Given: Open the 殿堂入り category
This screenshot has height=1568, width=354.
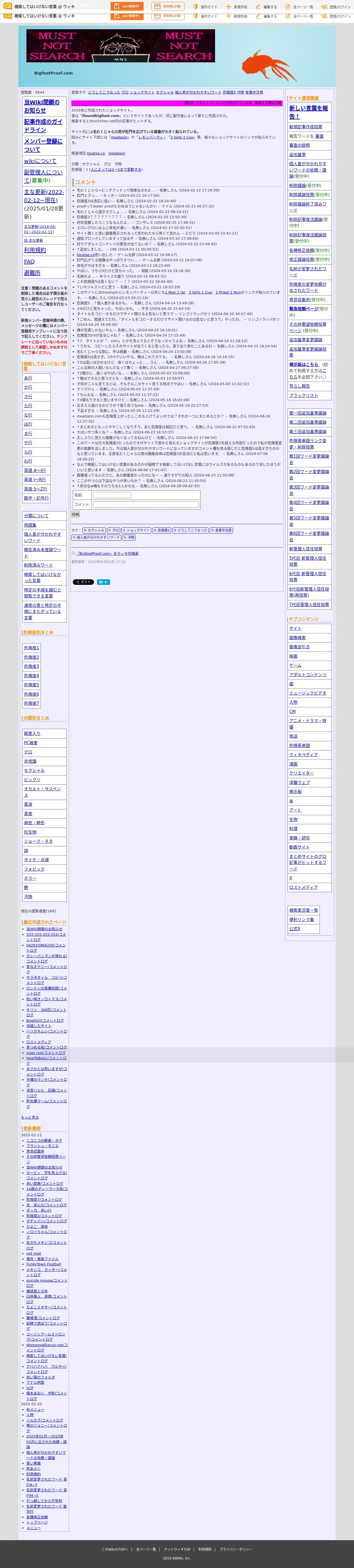Looking at the screenshot, I should pyautogui.click(x=32, y=734).
